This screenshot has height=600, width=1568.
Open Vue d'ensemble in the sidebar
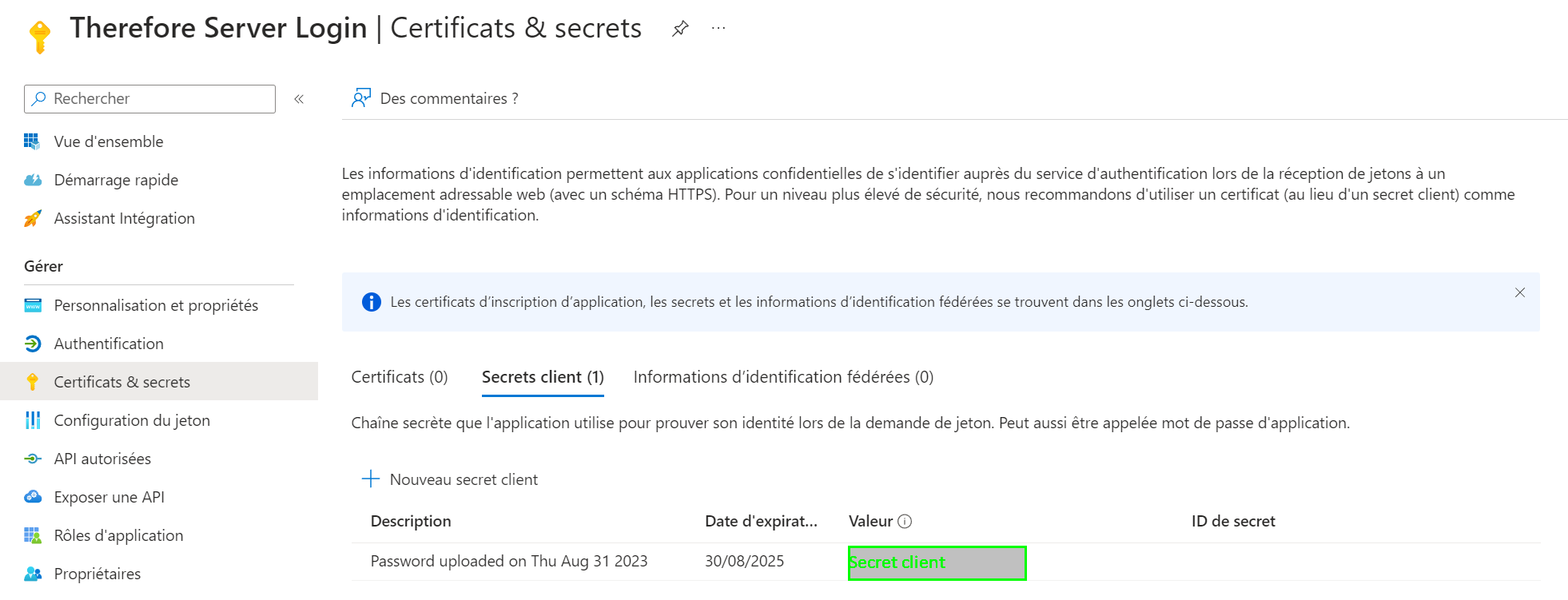coord(108,141)
